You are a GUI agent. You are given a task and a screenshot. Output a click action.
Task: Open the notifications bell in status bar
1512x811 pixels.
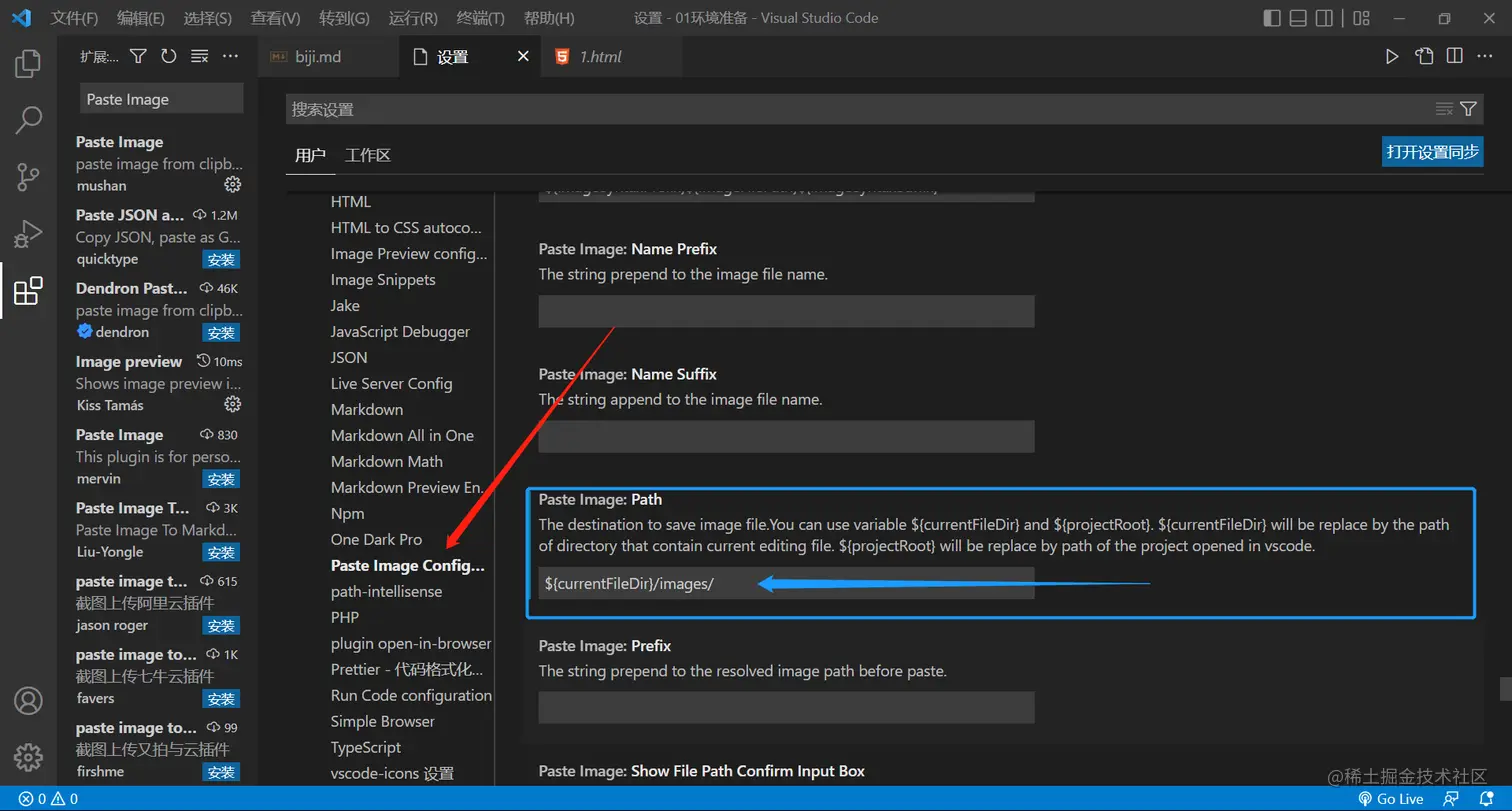1486,799
